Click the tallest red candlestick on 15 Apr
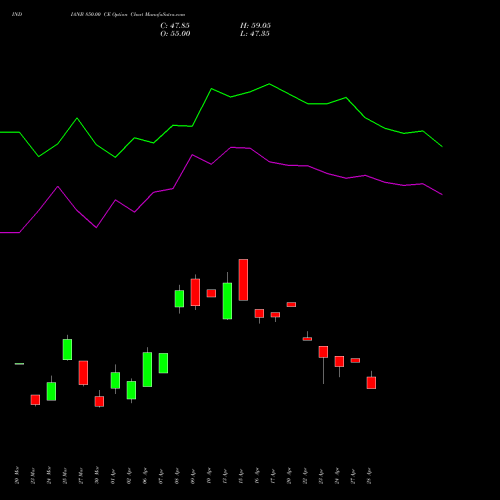 243,280
